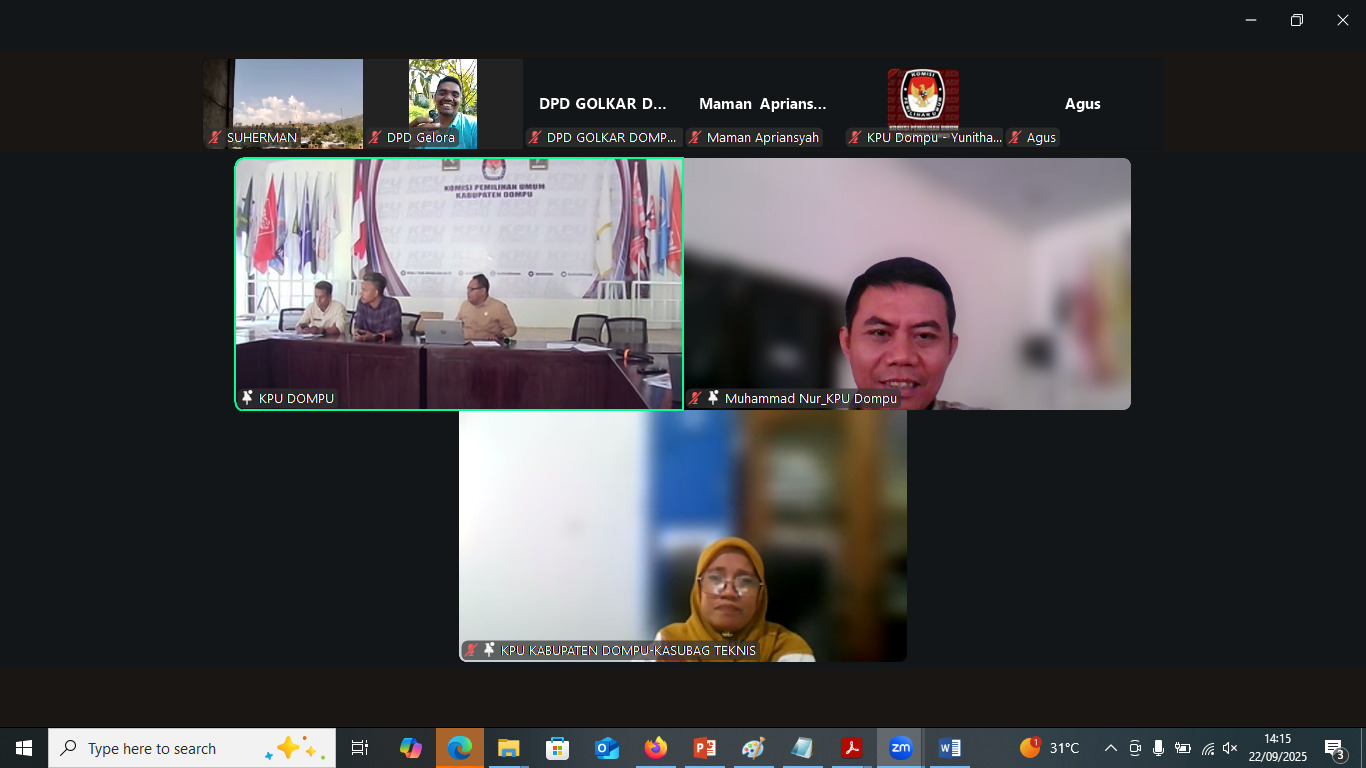
Task: Open Adobe Acrobat Reader taskbar icon
Action: (x=851, y=748)
